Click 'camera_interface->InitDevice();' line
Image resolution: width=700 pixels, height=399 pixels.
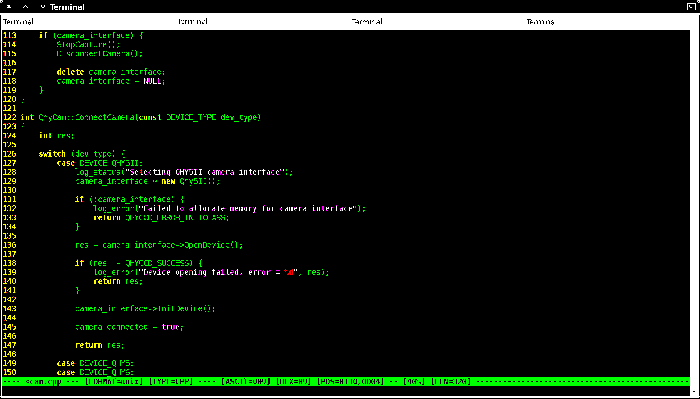point(145,309)
